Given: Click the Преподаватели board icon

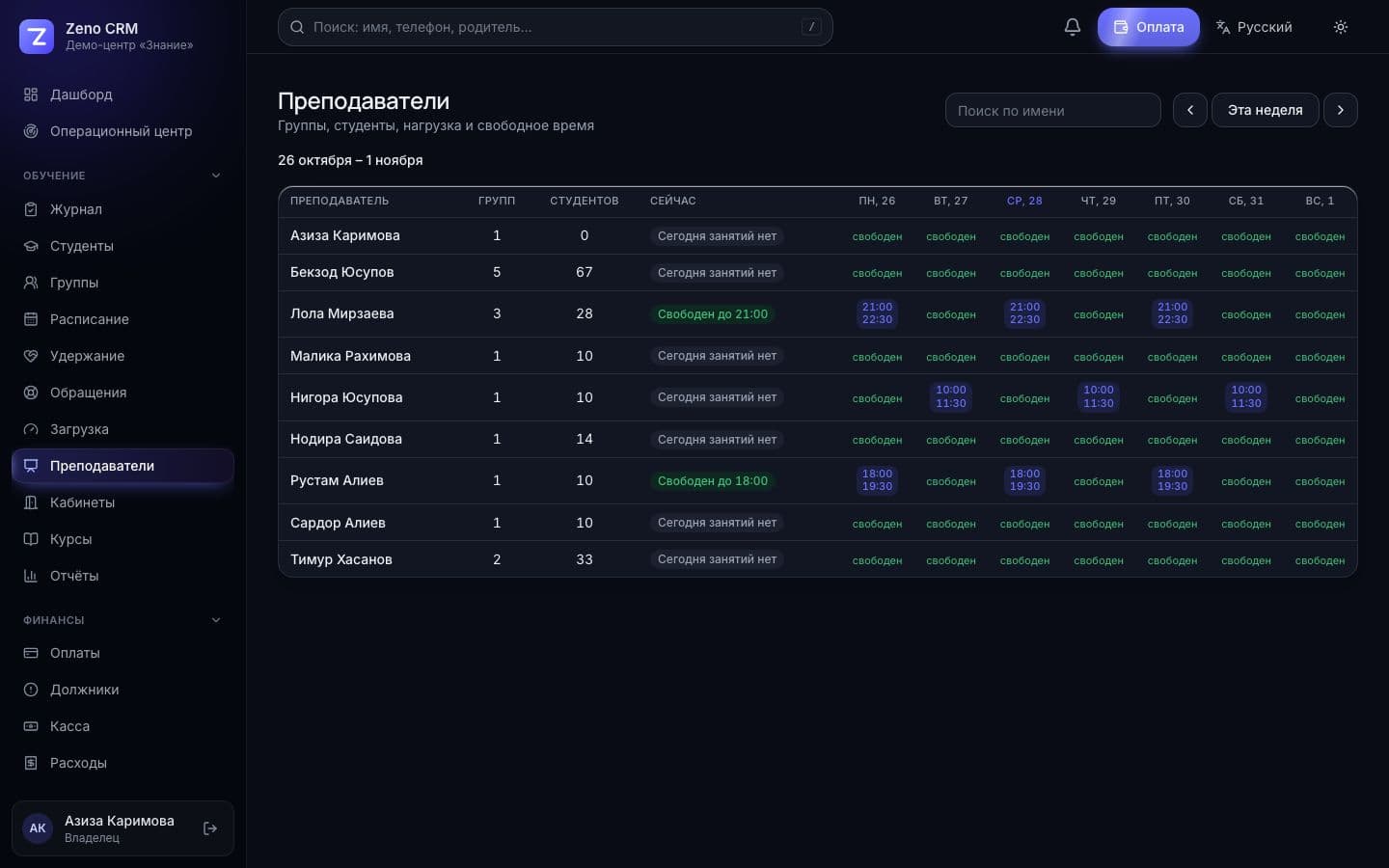Looking at the screenshot, I should click(x=31, y=466).
